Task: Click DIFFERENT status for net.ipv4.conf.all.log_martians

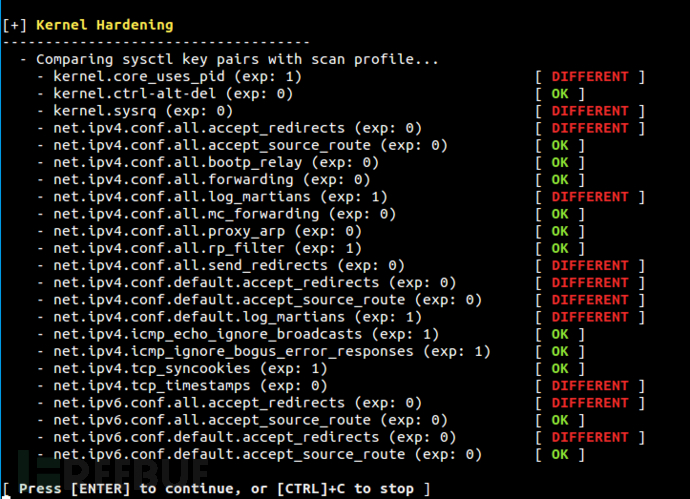Action: point(589,197)
